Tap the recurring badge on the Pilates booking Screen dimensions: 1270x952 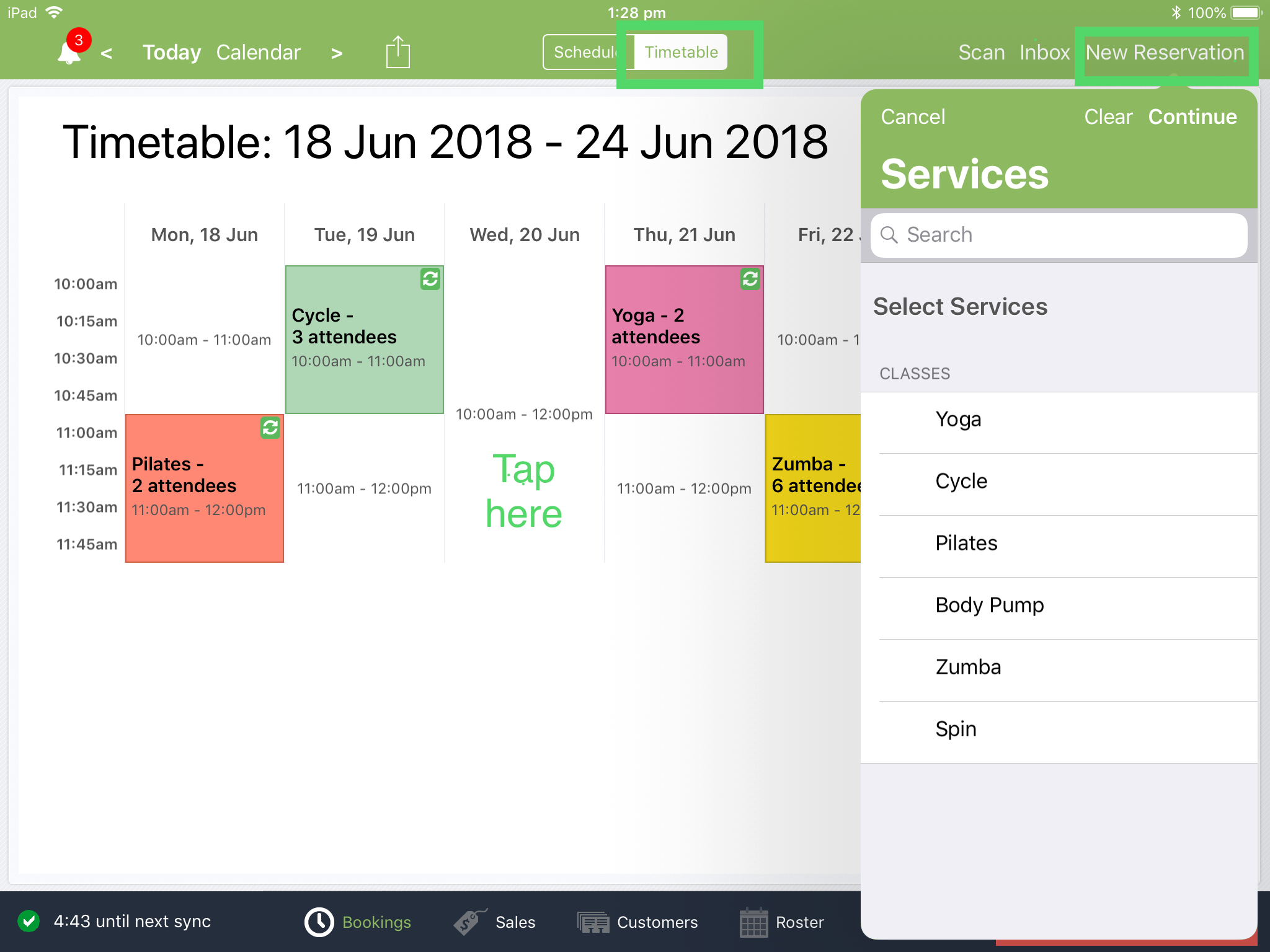click(x=269, y=428)
